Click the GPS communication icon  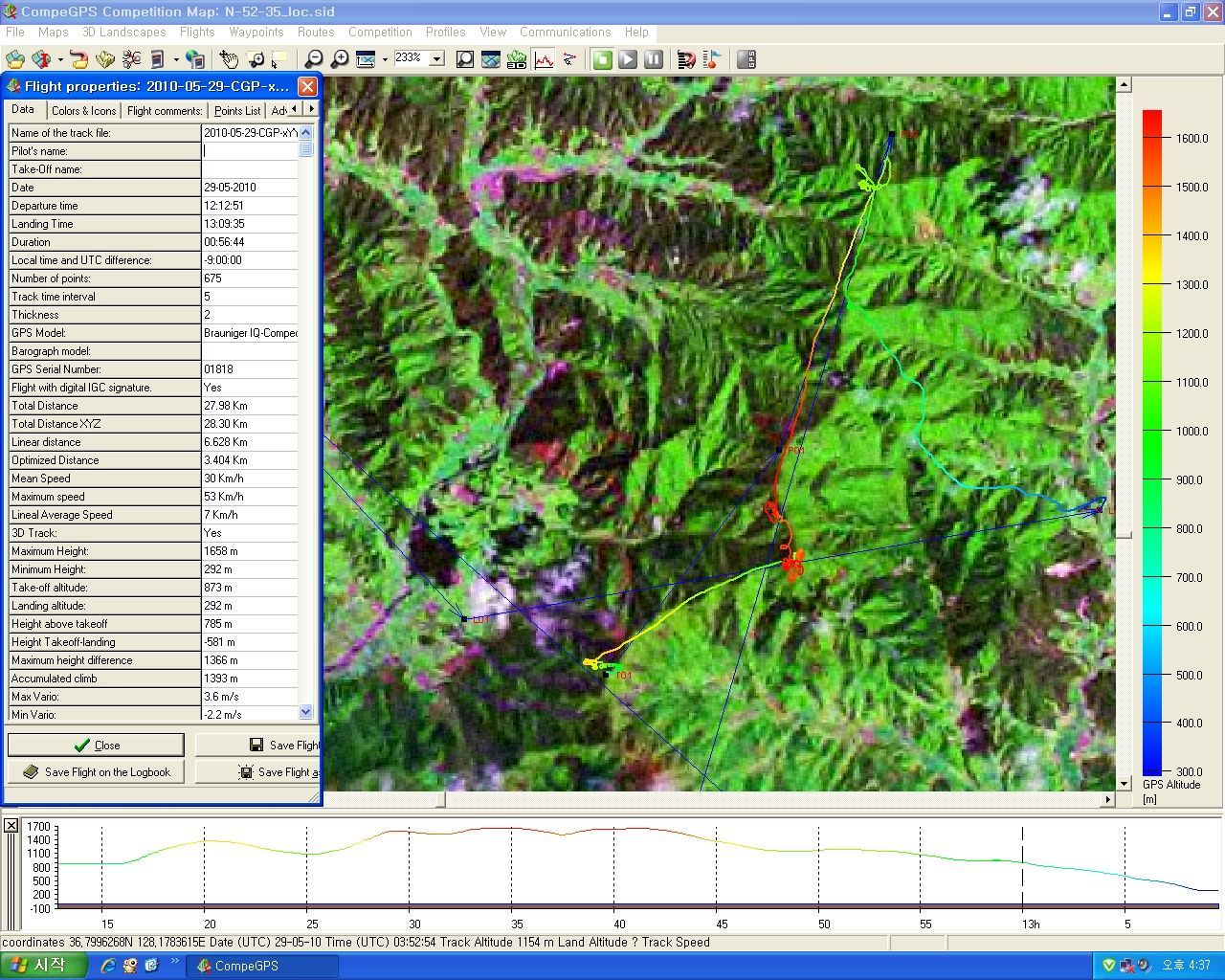[x=747, y=59]
